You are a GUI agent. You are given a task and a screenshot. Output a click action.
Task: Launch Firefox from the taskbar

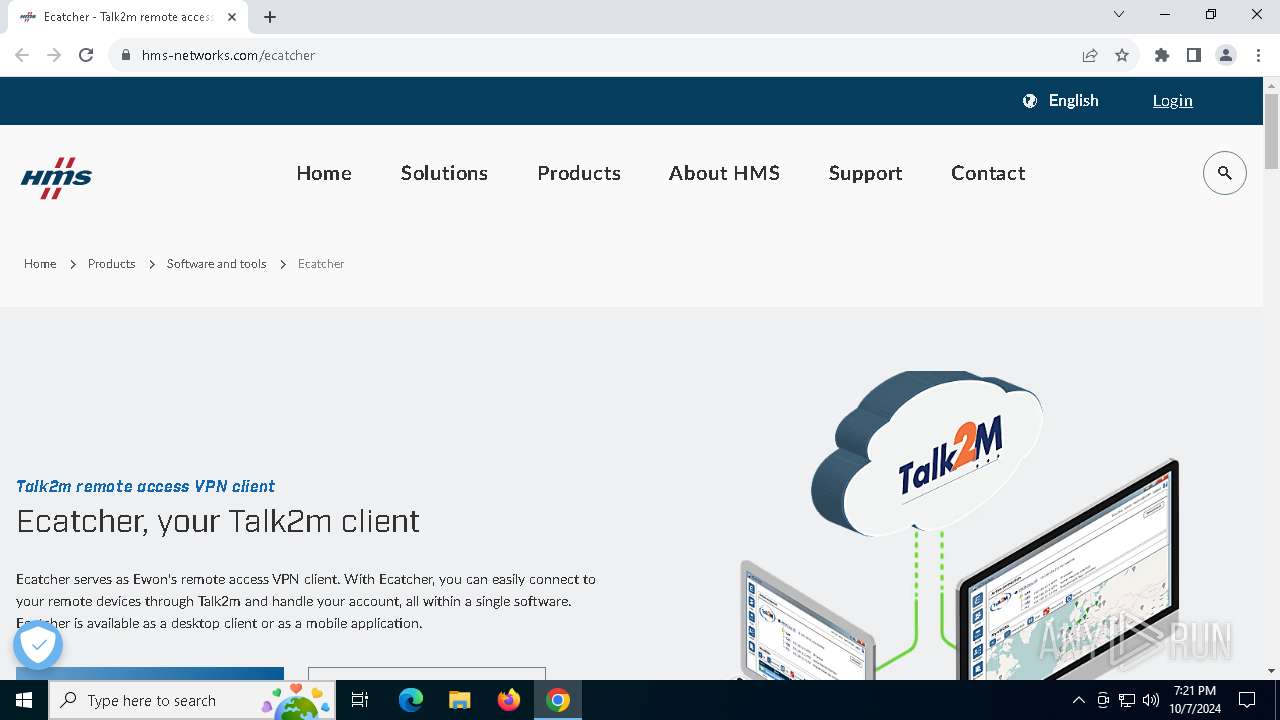[x=509, y=700]
